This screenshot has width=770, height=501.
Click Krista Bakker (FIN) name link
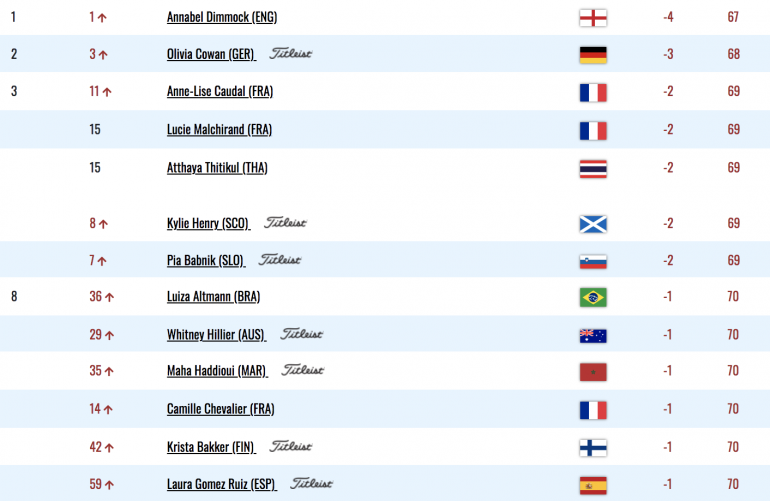211,447
